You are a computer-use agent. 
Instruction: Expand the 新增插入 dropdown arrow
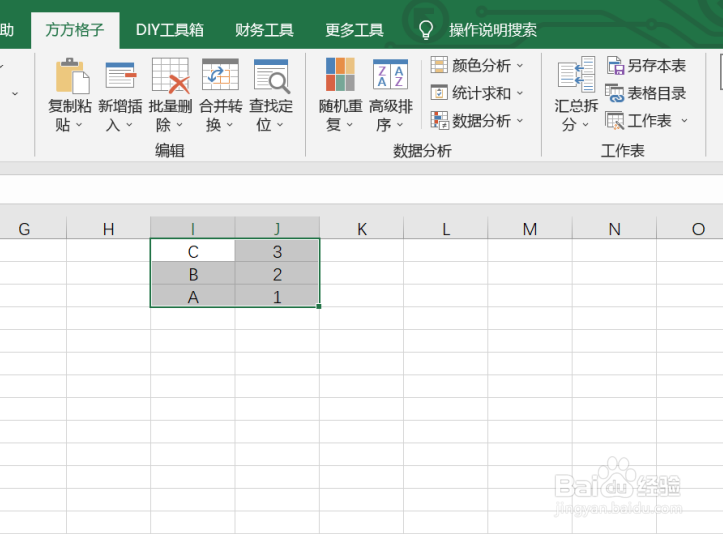129,125
